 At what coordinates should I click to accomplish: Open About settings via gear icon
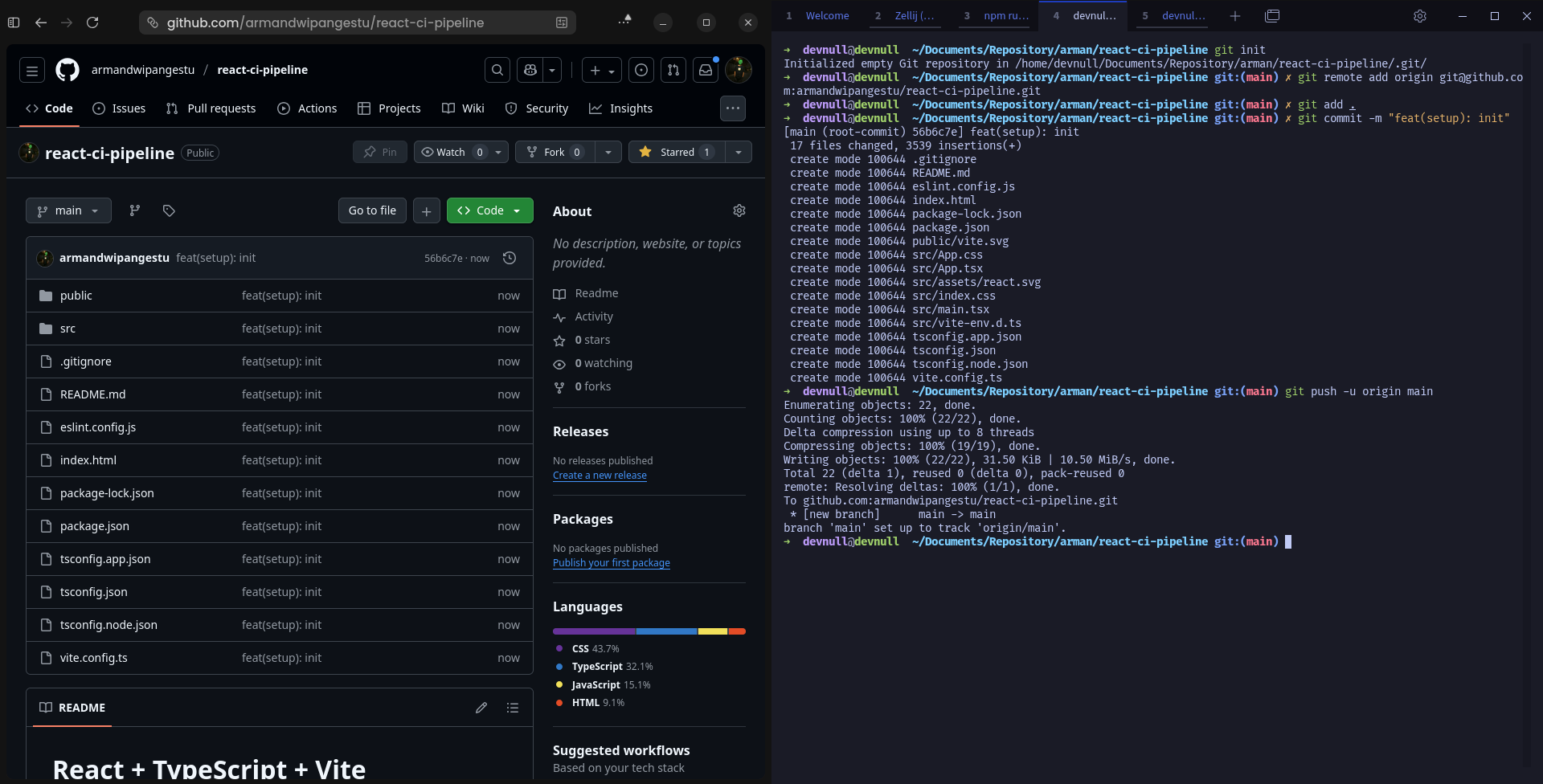point(739,210)
